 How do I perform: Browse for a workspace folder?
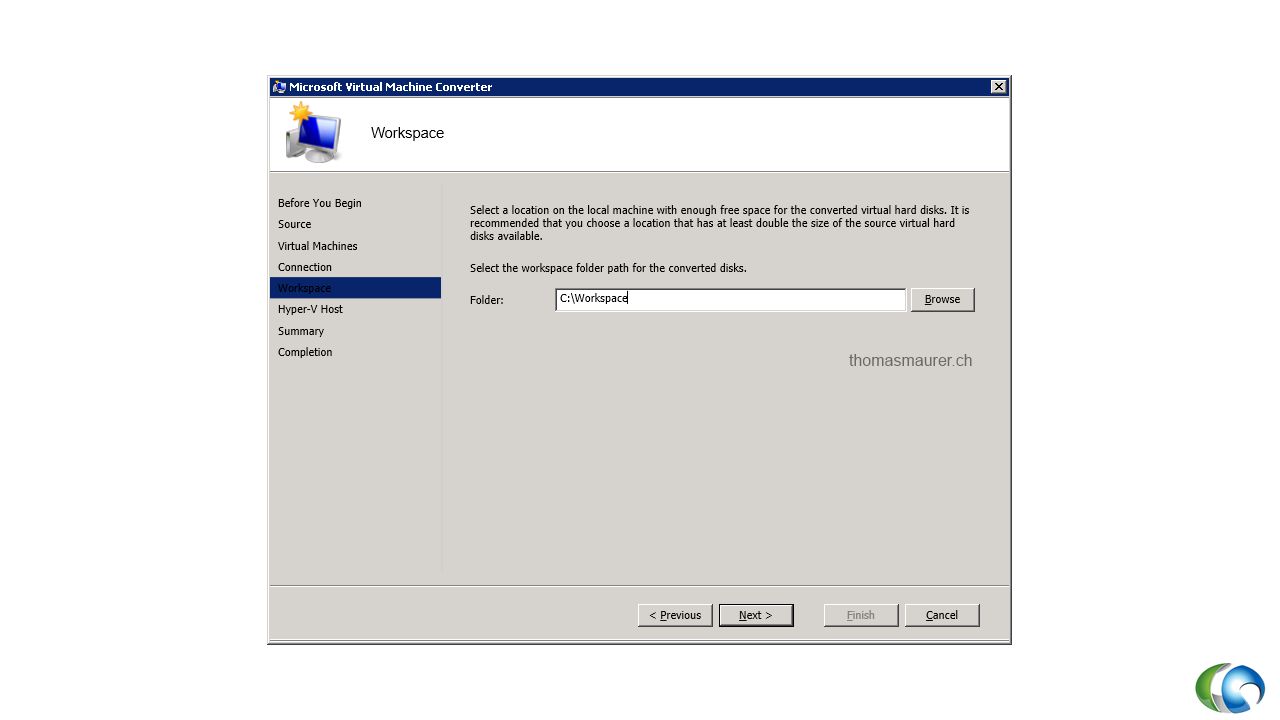pos(942,299)
